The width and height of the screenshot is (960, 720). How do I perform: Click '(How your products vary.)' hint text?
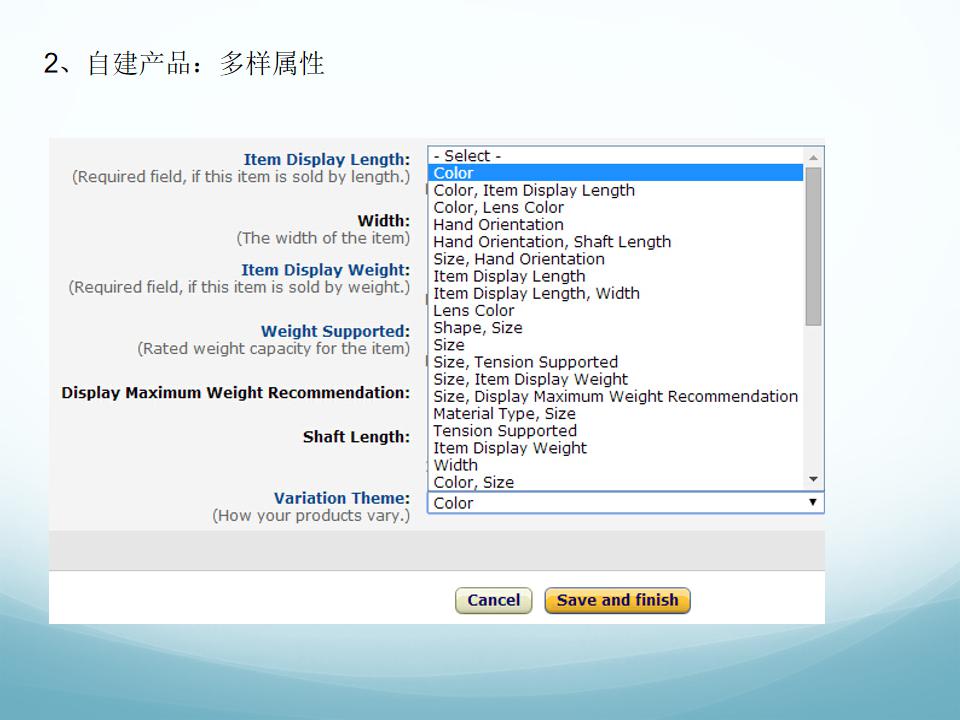[311, 516]
